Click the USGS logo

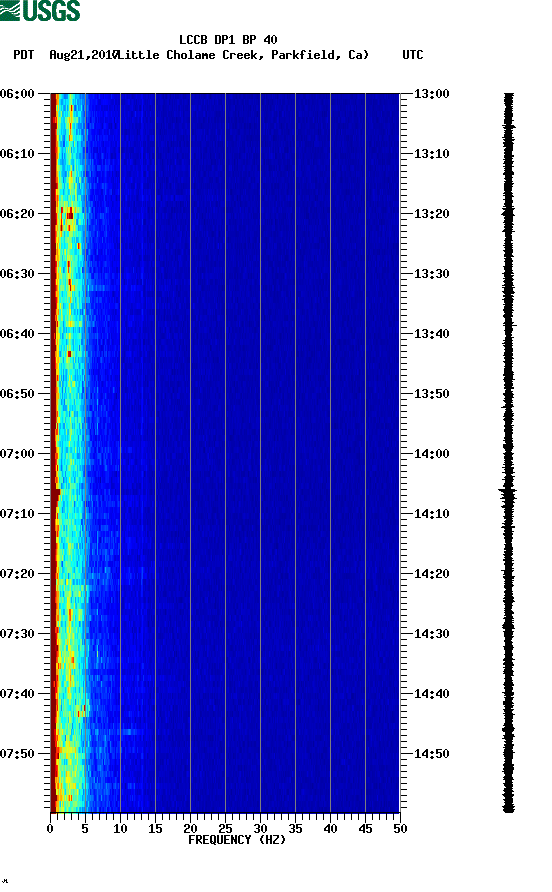(x=40, y=10)
